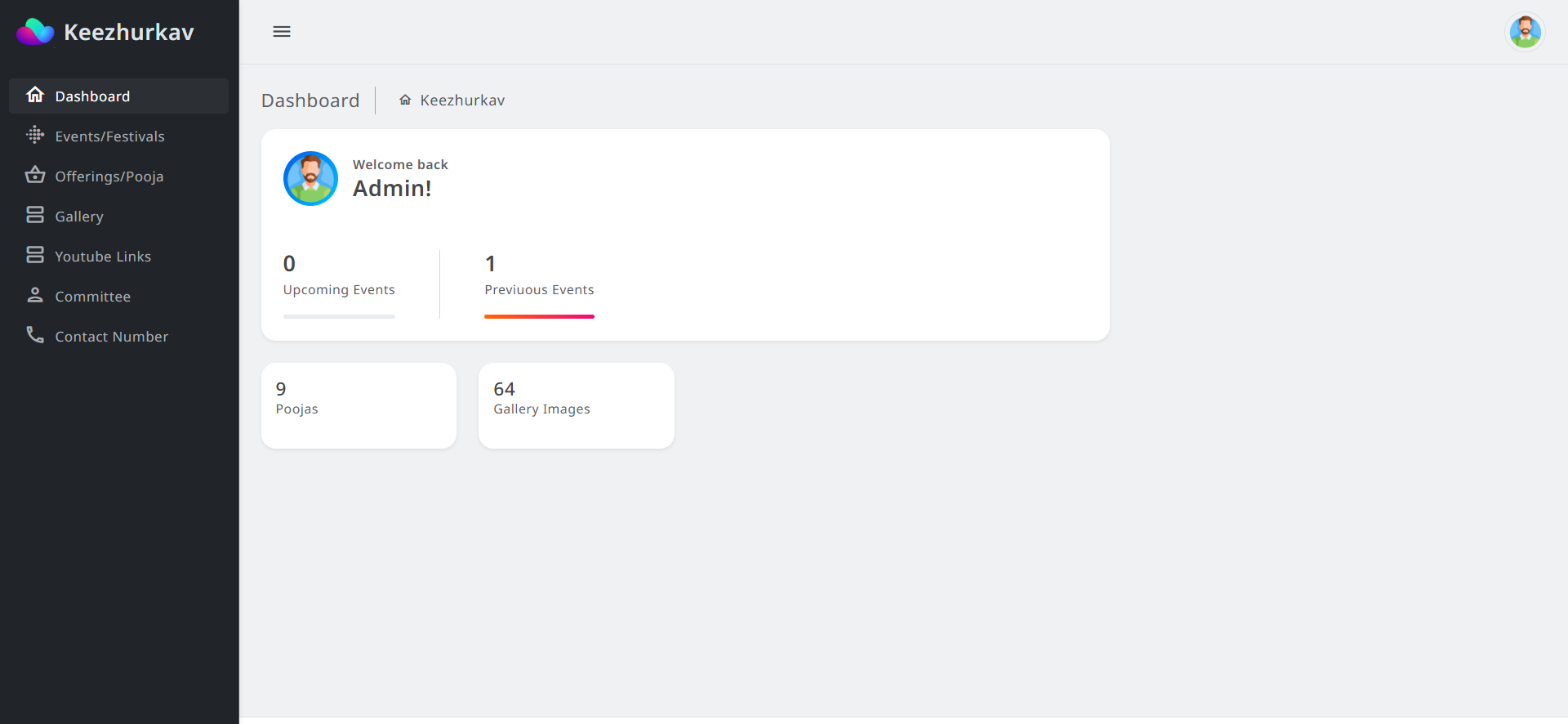Click the Previuous Events red progress bar
Viewport: 1568px width, 724px height.
pyautogui.click(x=539, y=316)
